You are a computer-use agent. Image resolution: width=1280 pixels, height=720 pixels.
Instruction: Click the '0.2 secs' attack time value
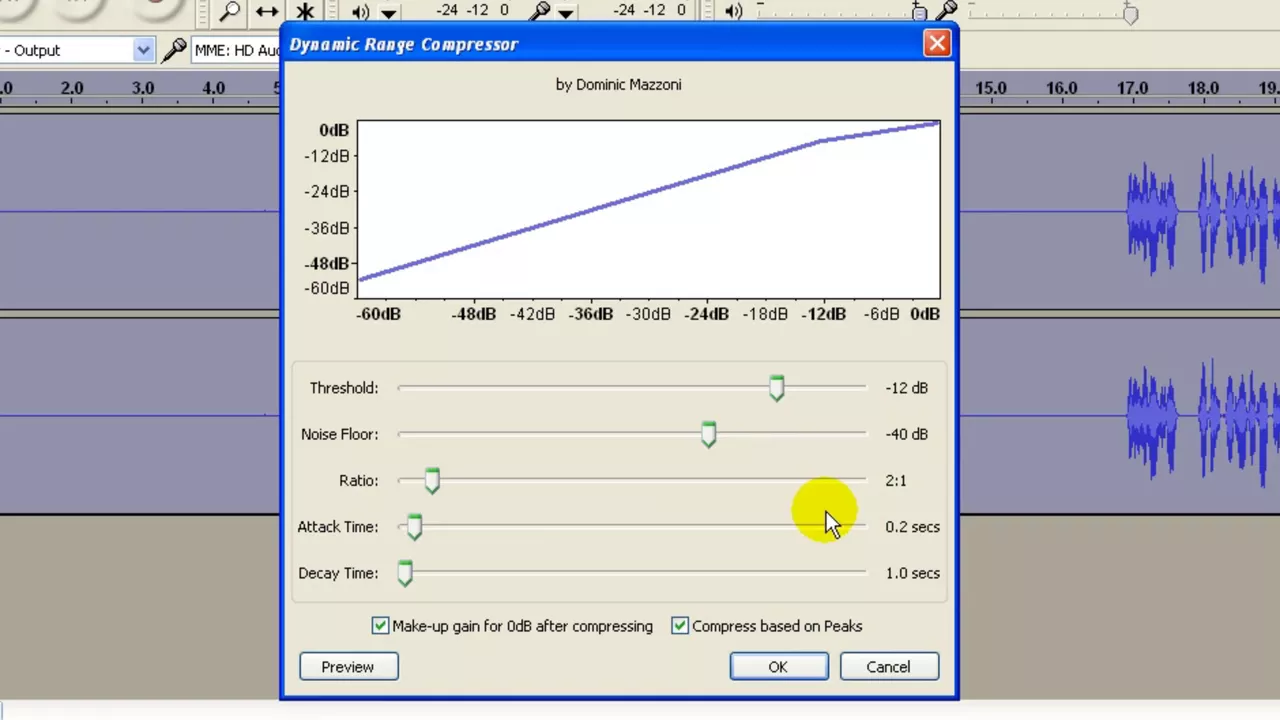click(x=912, y=527)
